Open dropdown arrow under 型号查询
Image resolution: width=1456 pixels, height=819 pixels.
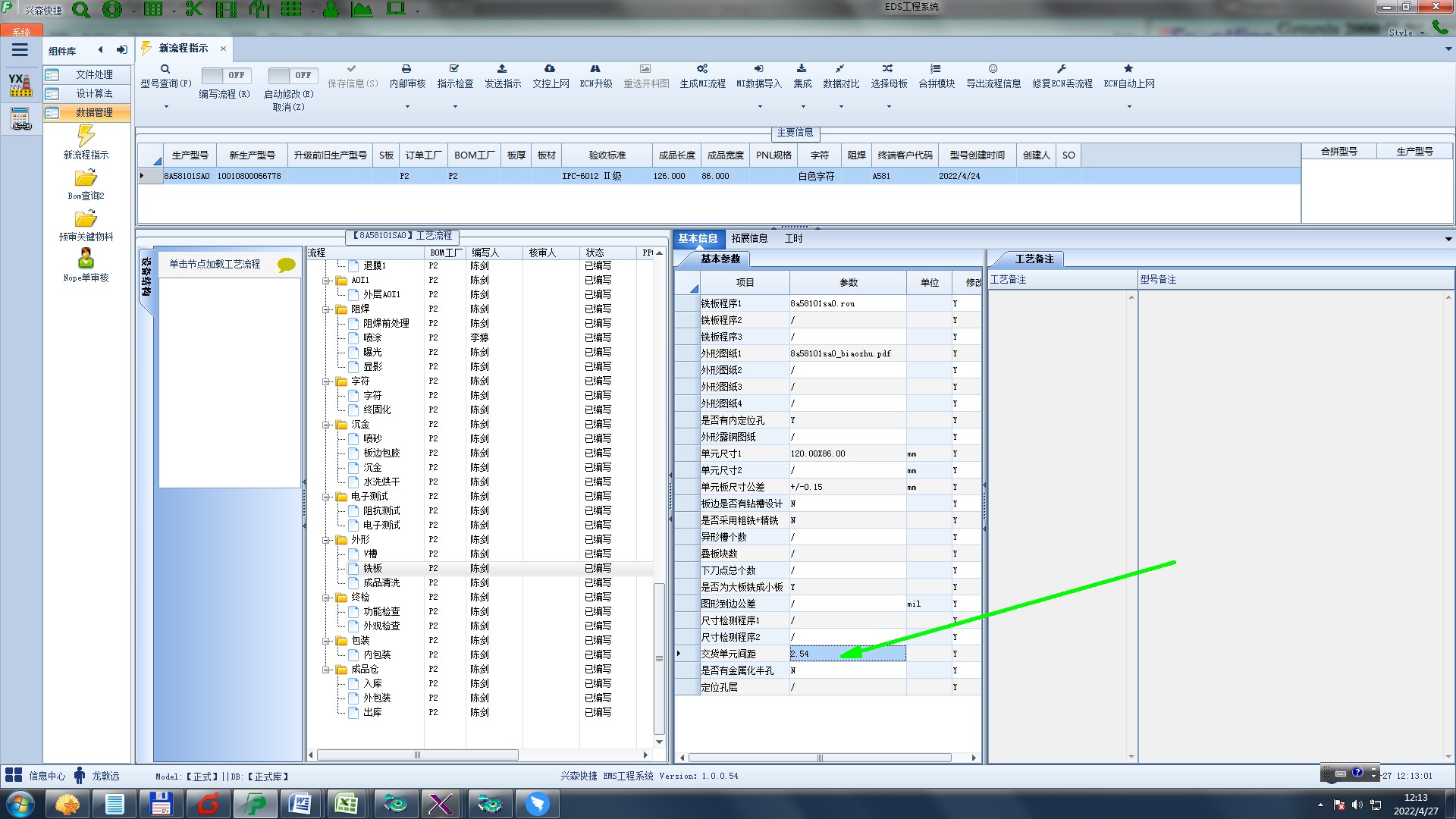click(x=166, y=106)
